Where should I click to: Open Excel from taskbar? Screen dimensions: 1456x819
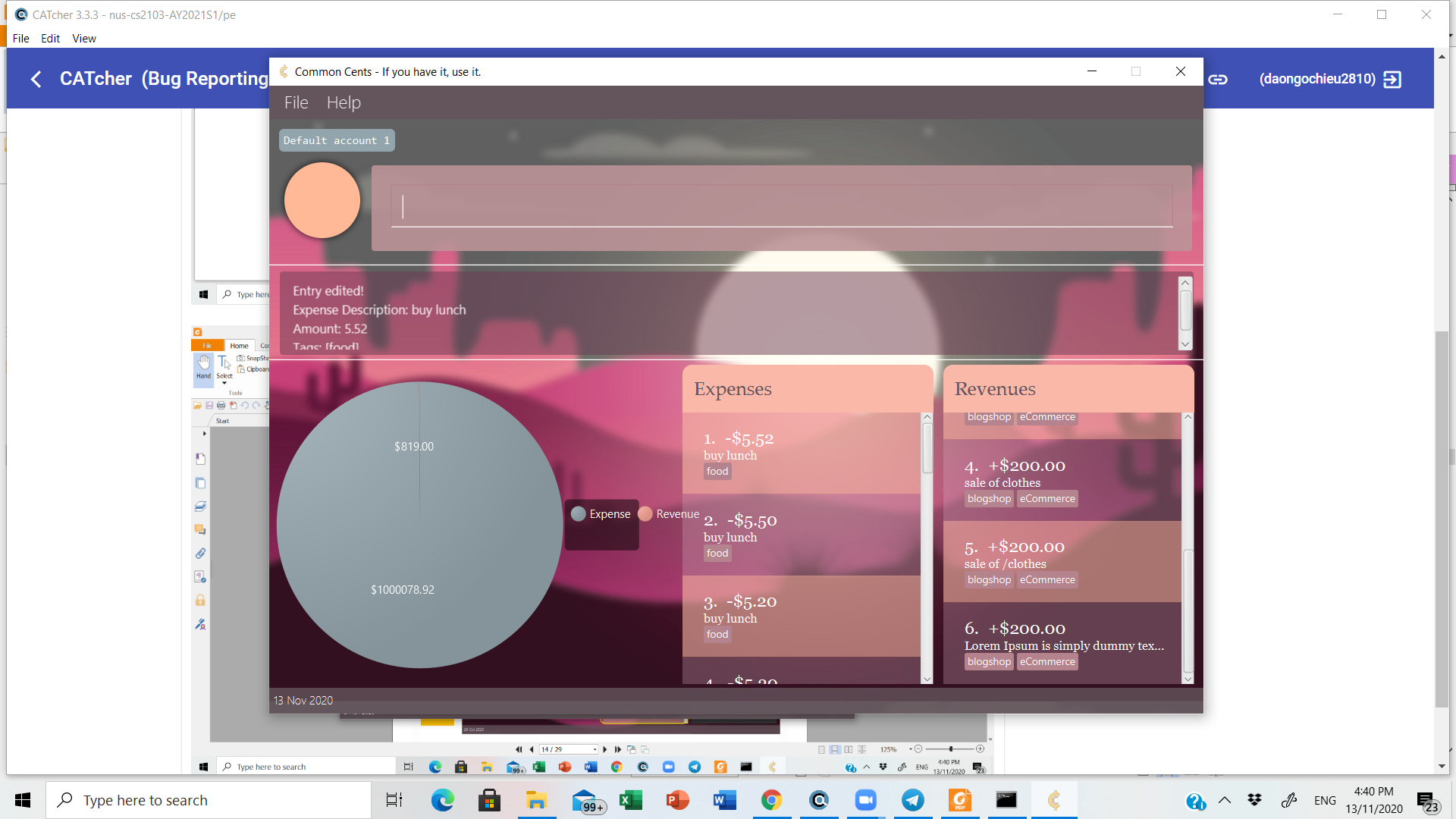point(630,800)
